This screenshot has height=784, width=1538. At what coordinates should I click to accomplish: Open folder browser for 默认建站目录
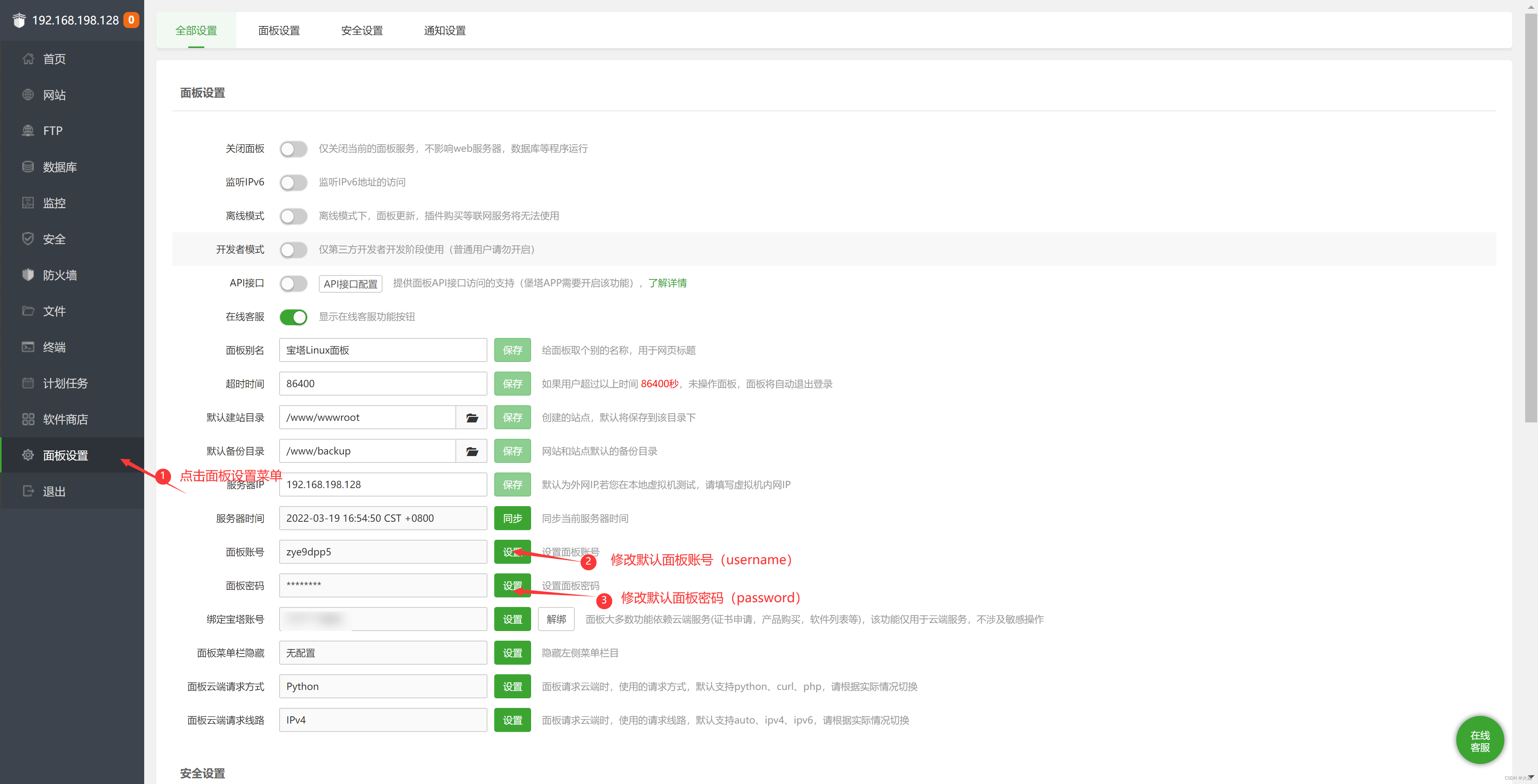(x=472, y=417)
